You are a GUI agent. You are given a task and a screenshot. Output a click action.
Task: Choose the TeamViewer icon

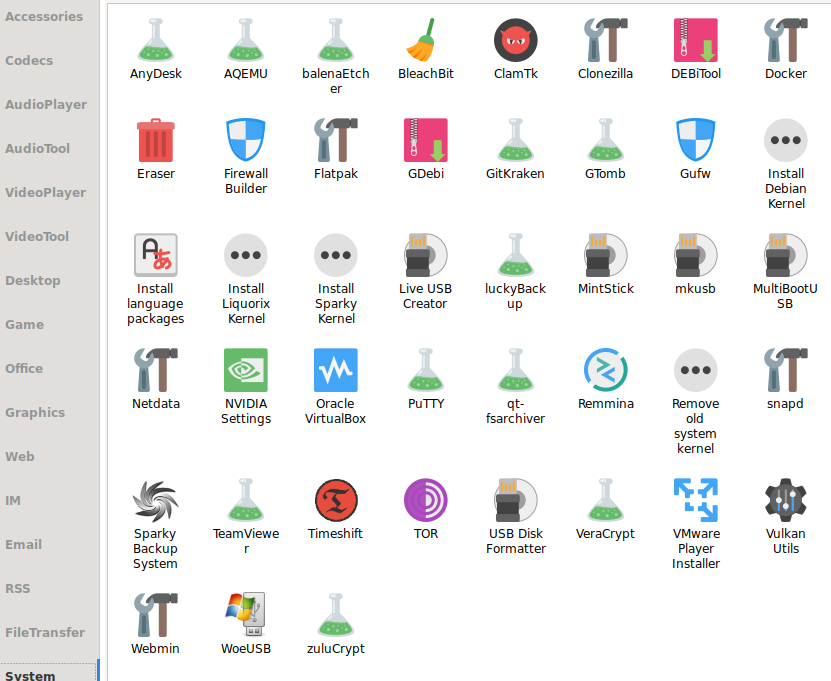tap(246, 500)
